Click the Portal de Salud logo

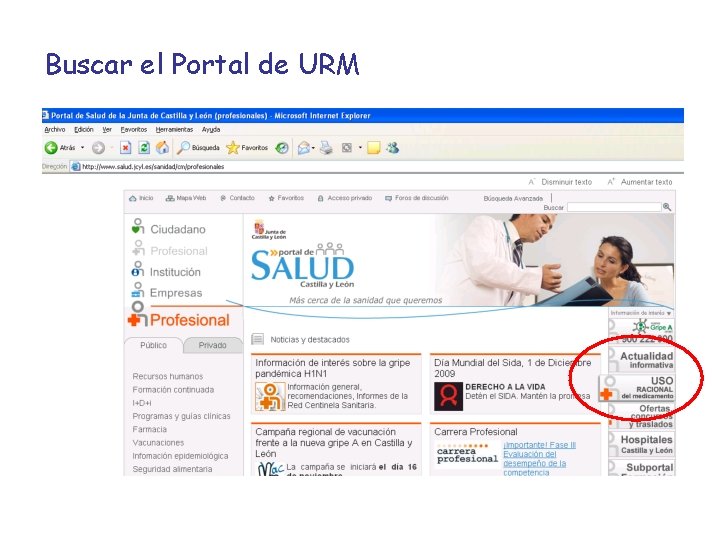[303, 265]
